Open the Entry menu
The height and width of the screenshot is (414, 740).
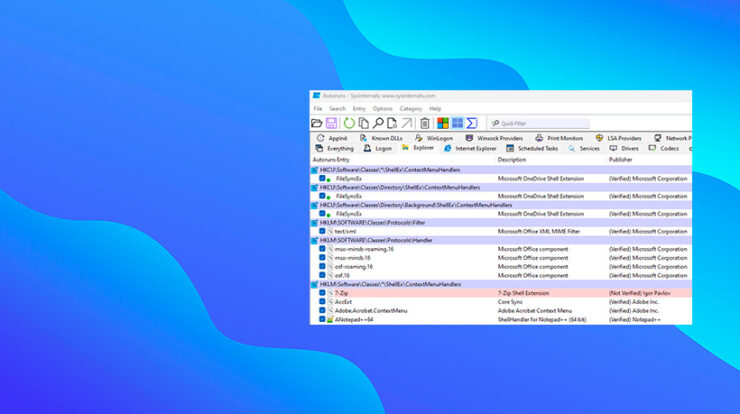tap(359, 108)
